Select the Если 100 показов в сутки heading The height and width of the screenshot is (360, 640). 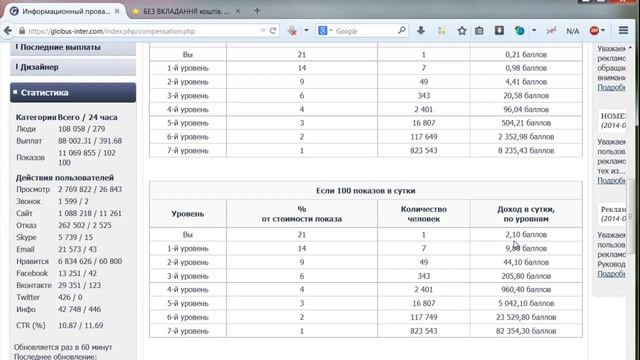click(366, 191)
